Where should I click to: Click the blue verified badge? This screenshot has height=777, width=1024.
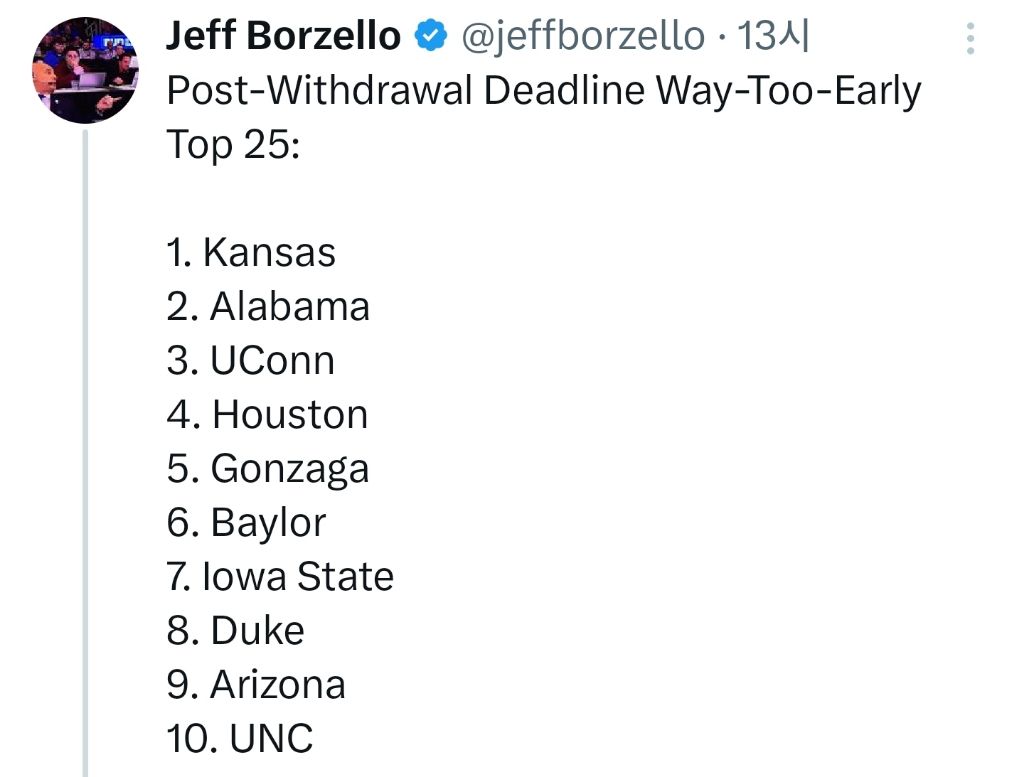[x=430, y=37]
